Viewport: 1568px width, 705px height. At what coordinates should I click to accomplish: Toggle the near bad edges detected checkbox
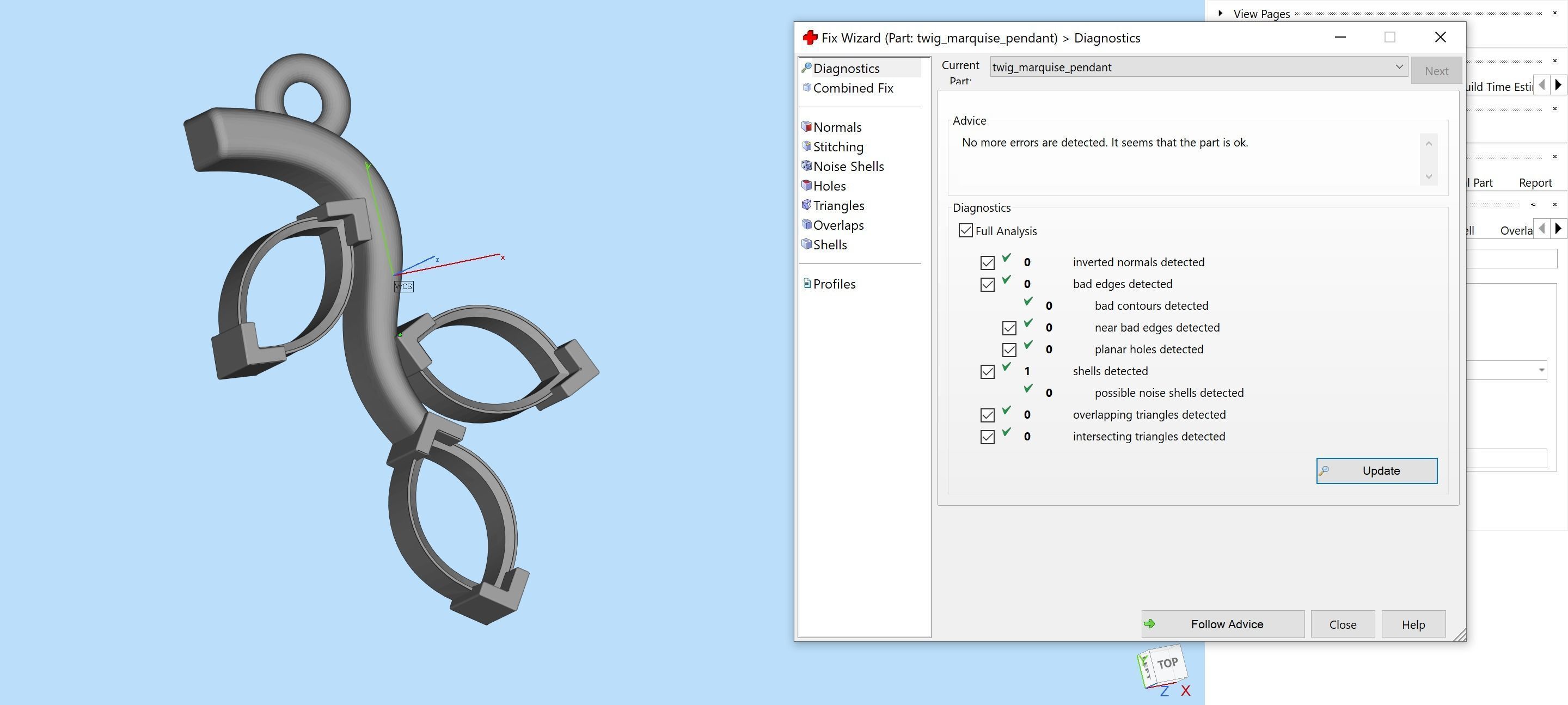(x=1009, y=328)
